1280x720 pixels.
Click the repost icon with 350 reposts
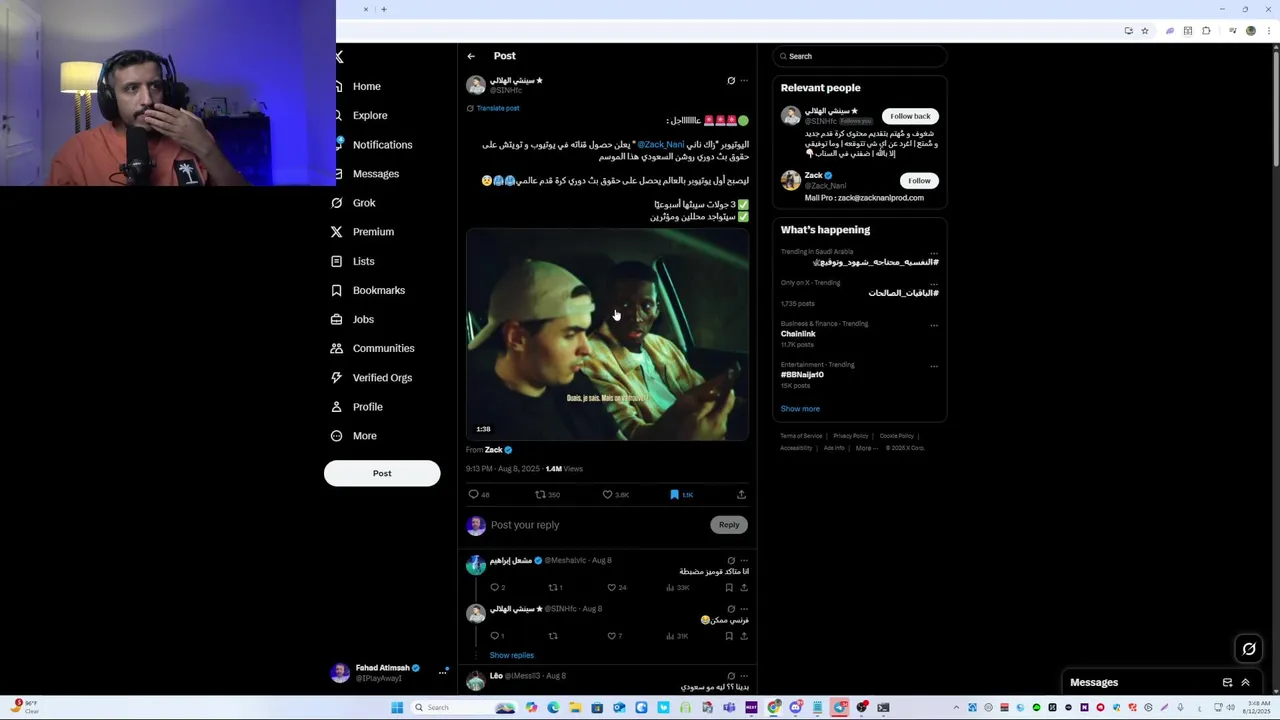540,494
